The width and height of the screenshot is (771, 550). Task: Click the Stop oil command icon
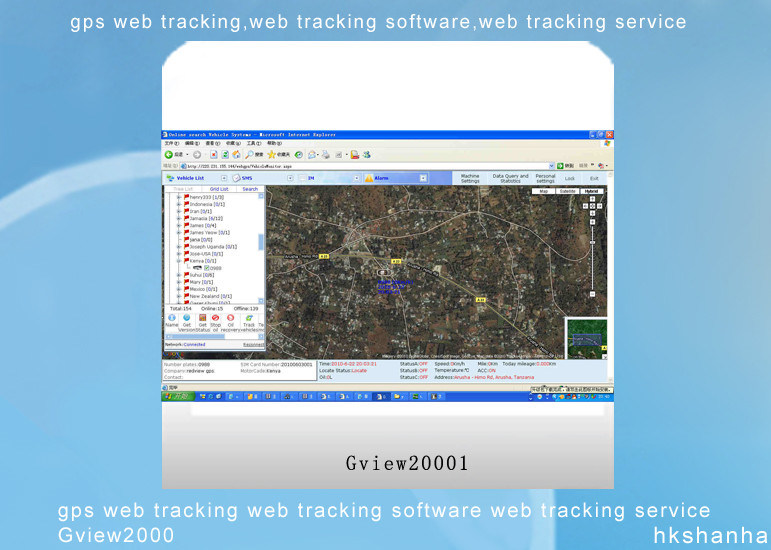pos(216,318)
